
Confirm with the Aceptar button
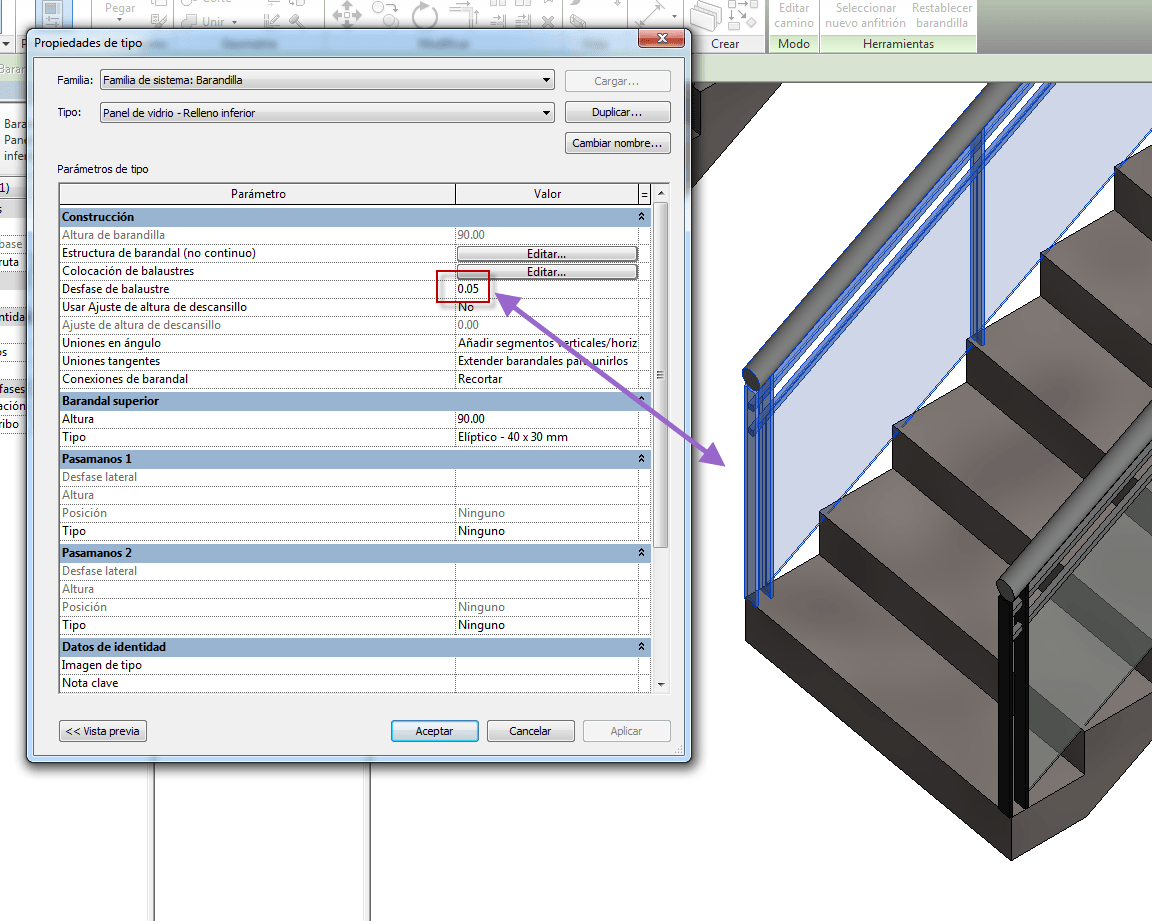[x=435, y=731]
